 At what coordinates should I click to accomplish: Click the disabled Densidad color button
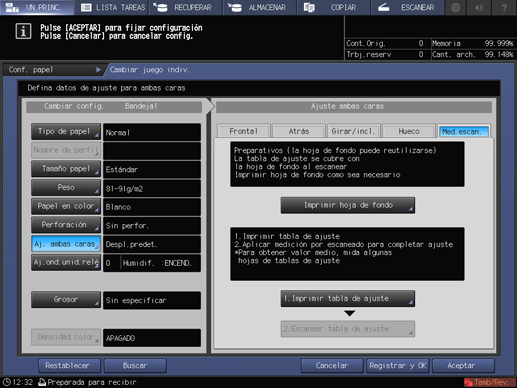coord(66,337)
